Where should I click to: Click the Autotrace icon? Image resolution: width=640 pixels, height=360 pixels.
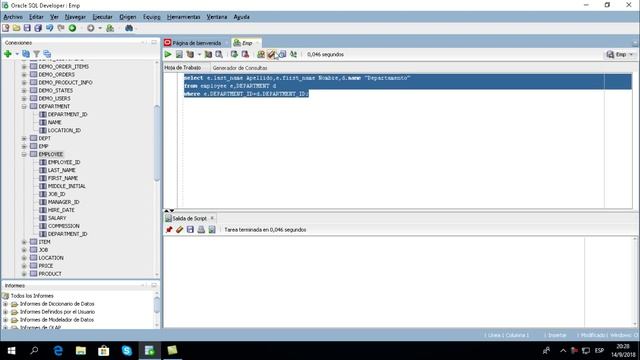point(208,54)
